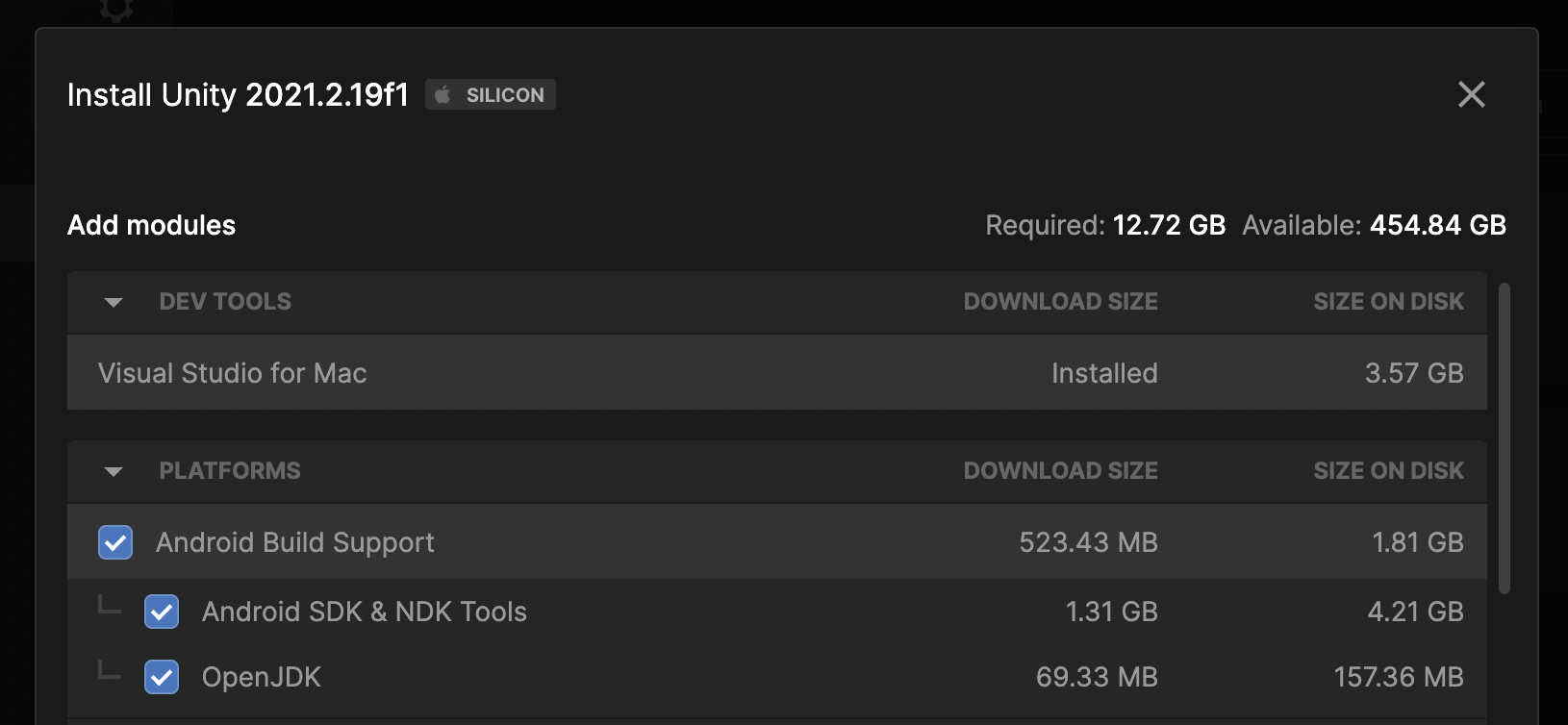Screen dimensions: 1568x725
Task: Click the close X icon
Action: (1471, 94)
